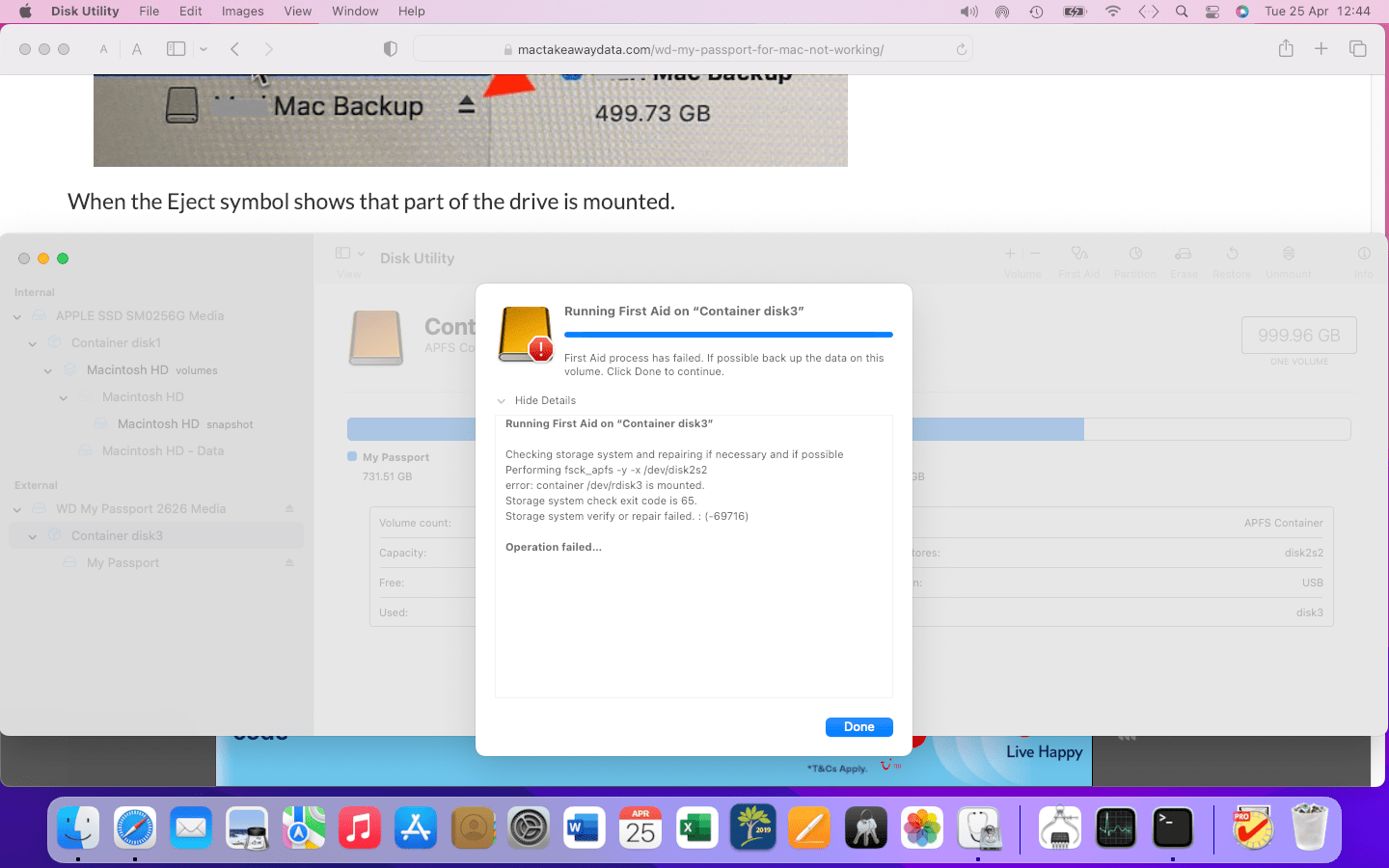Image resolution: width=1389 pixels, height=868 pixels.
Task: Click the First Aid progress bar
Action: (x=728, y=333)
